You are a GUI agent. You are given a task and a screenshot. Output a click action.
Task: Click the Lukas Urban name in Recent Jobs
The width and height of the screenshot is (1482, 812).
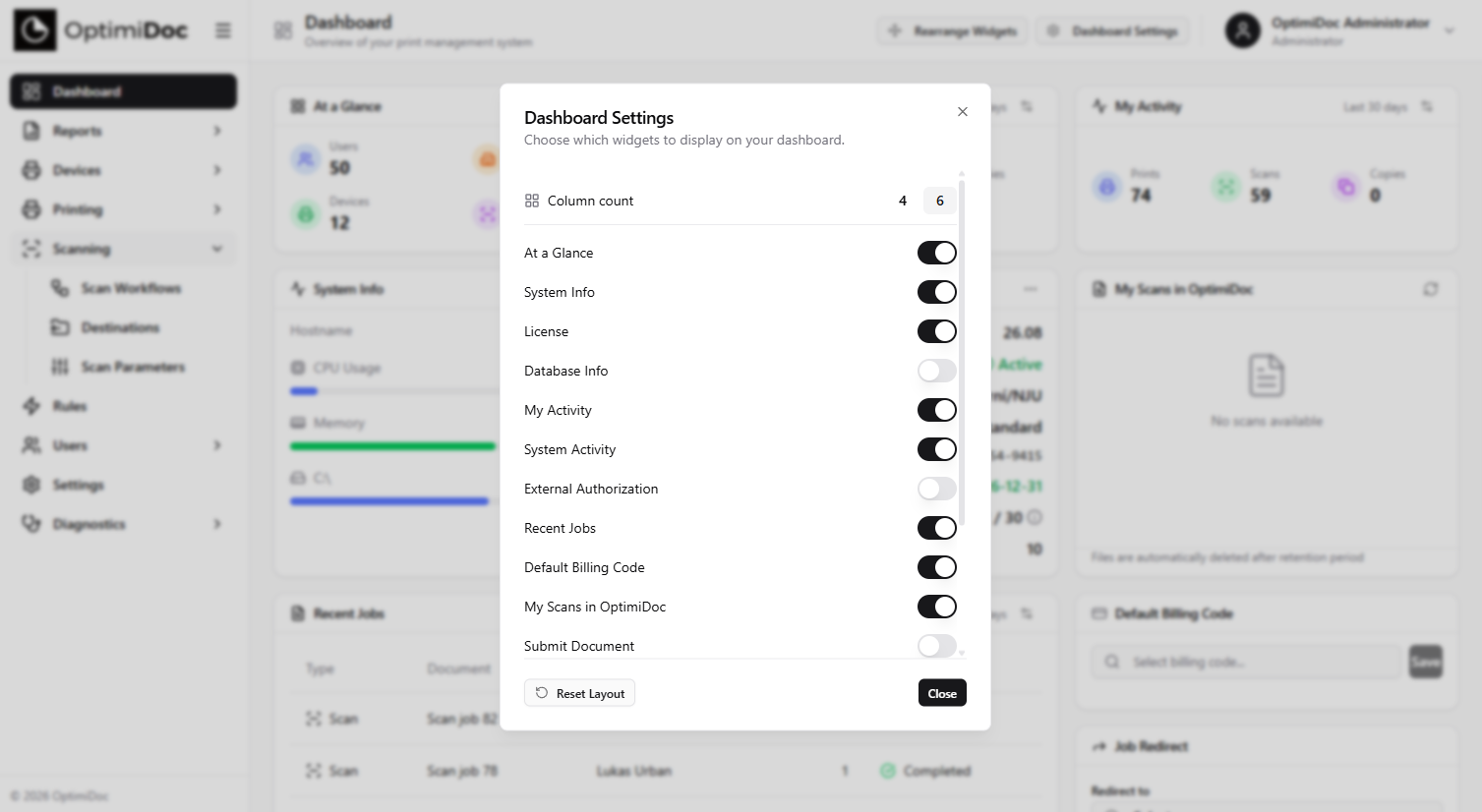[x=633, y=771]
